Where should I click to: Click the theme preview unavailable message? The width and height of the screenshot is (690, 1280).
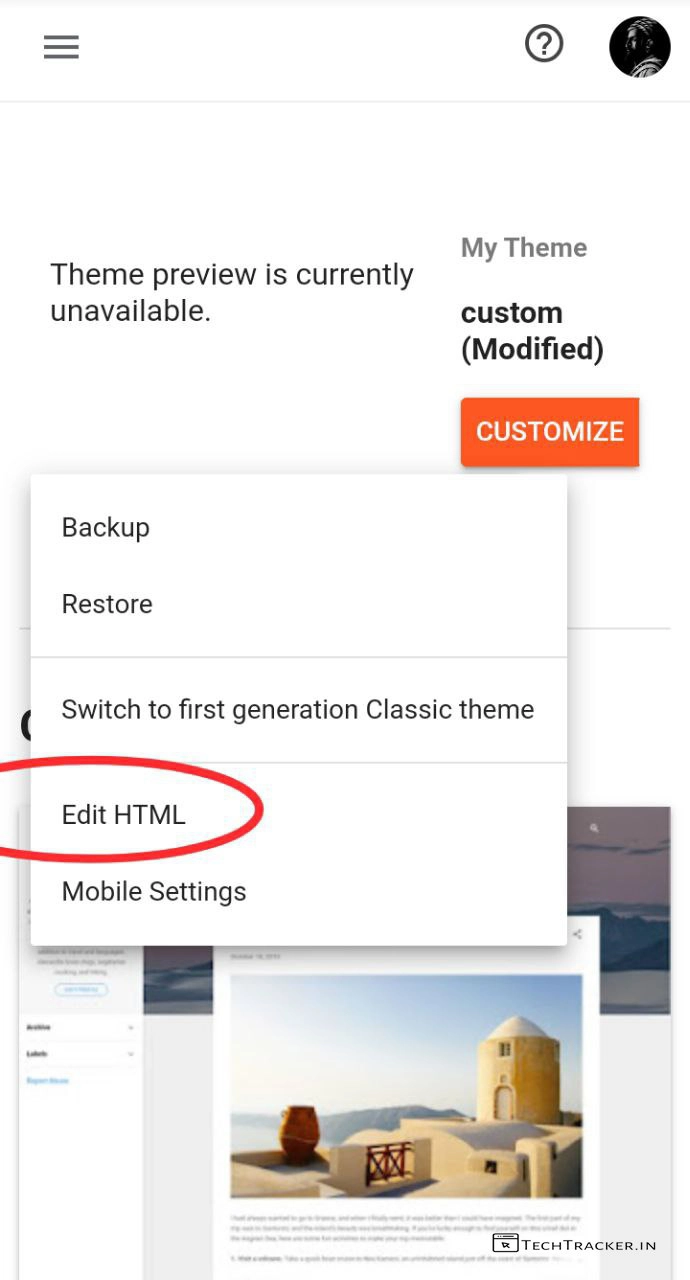(x=232, y=292)
